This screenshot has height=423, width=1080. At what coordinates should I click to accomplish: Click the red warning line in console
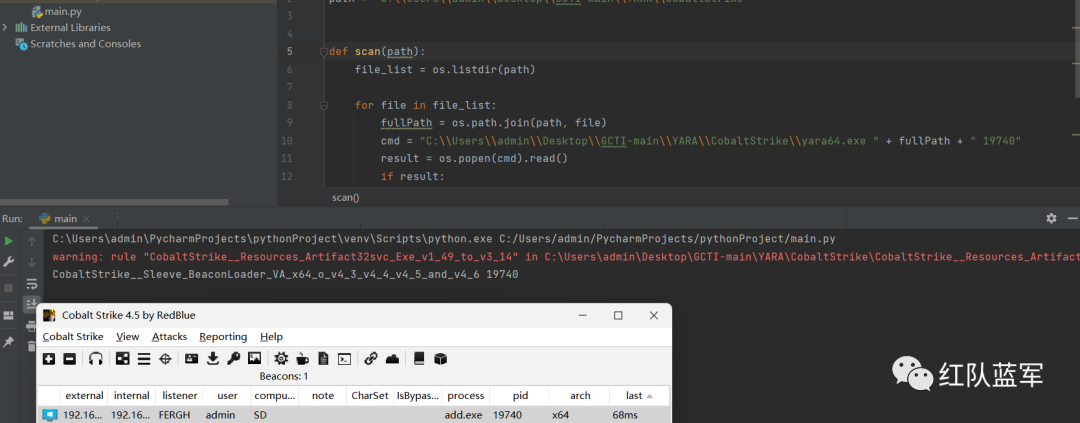click(x=565, y=256)
